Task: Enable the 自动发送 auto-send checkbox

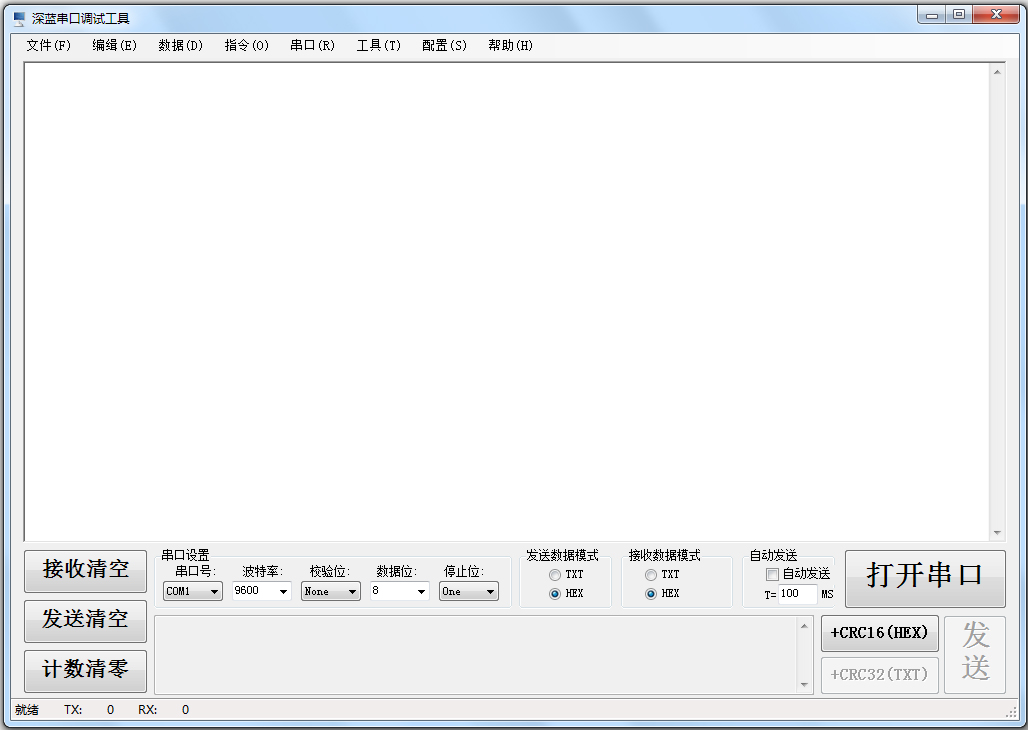Action: (771, 574)
